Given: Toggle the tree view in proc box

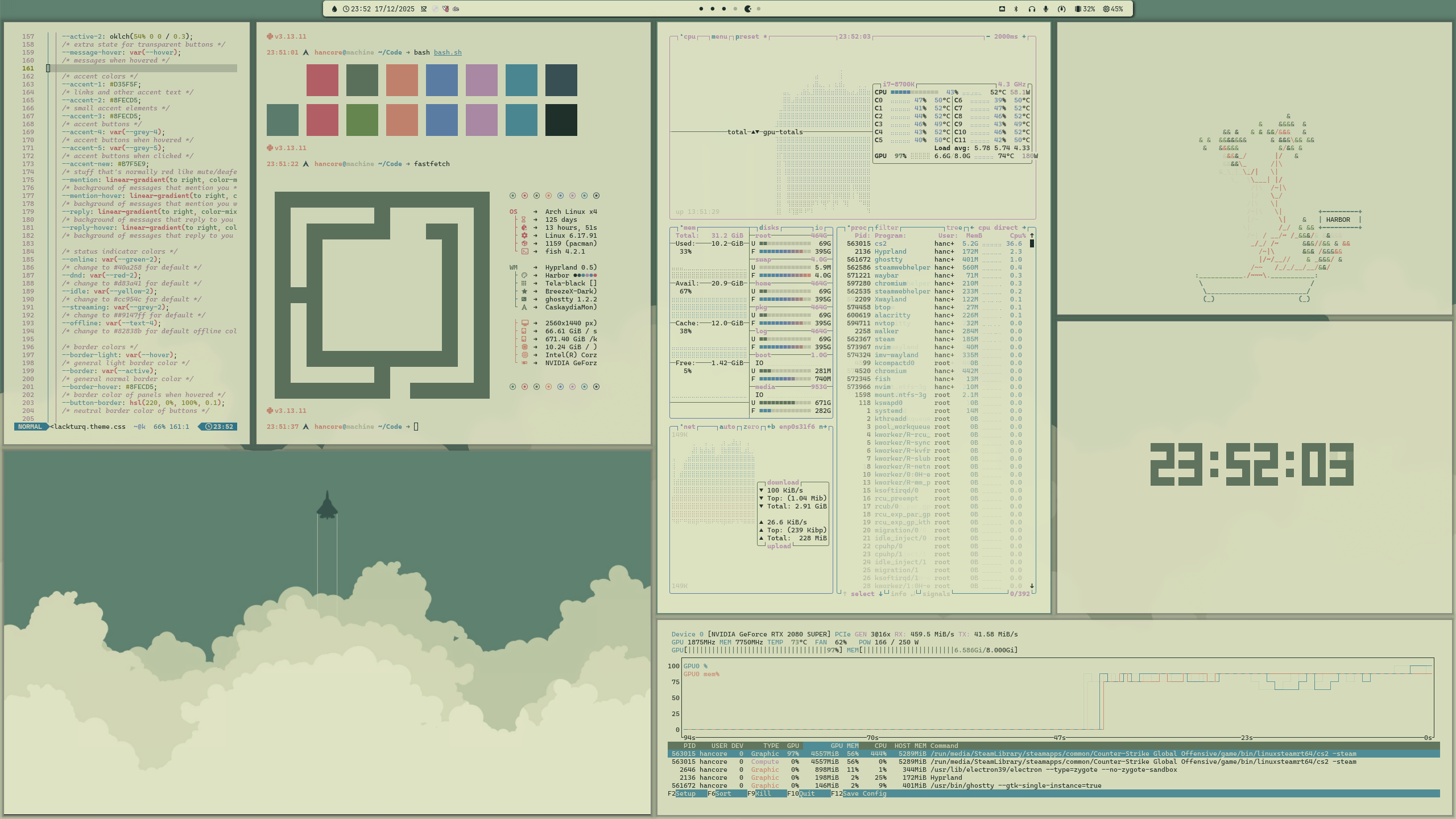Looking at the screenshot, I should click(954, 227).
